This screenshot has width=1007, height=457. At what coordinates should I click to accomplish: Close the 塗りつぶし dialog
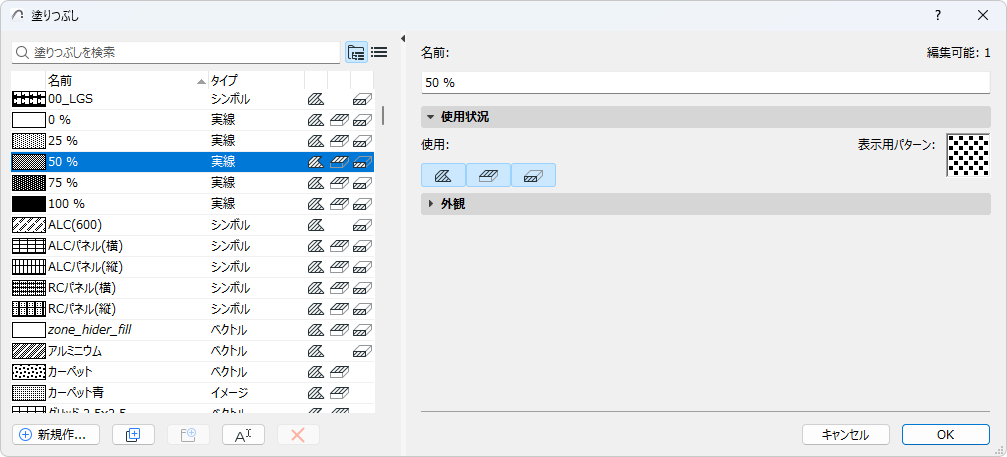[x=983, y=15]
